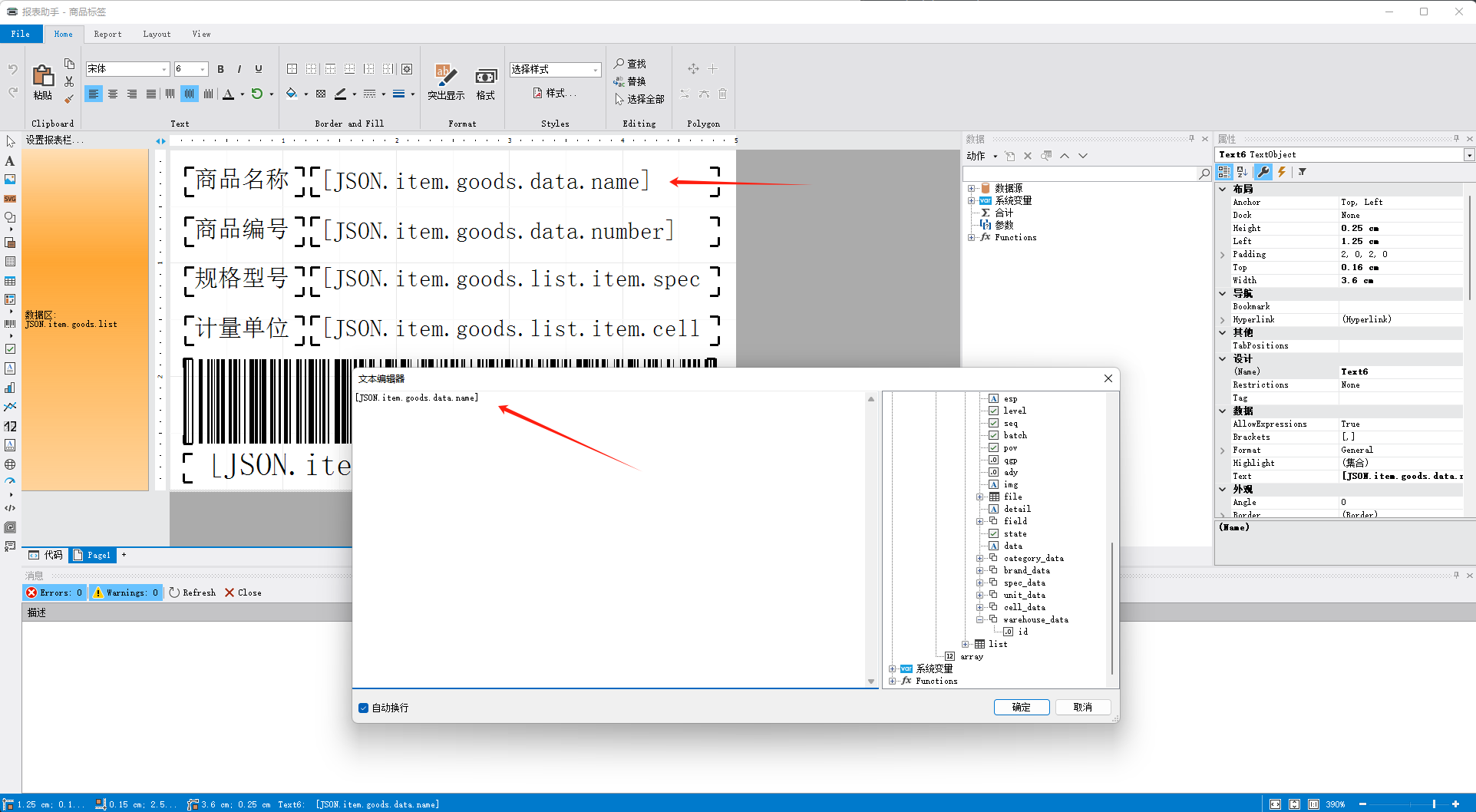Viewport: 1476px width, 812px height.
Task: Select the pointer tool in left toolbar
Action: [x=10, y=141]
